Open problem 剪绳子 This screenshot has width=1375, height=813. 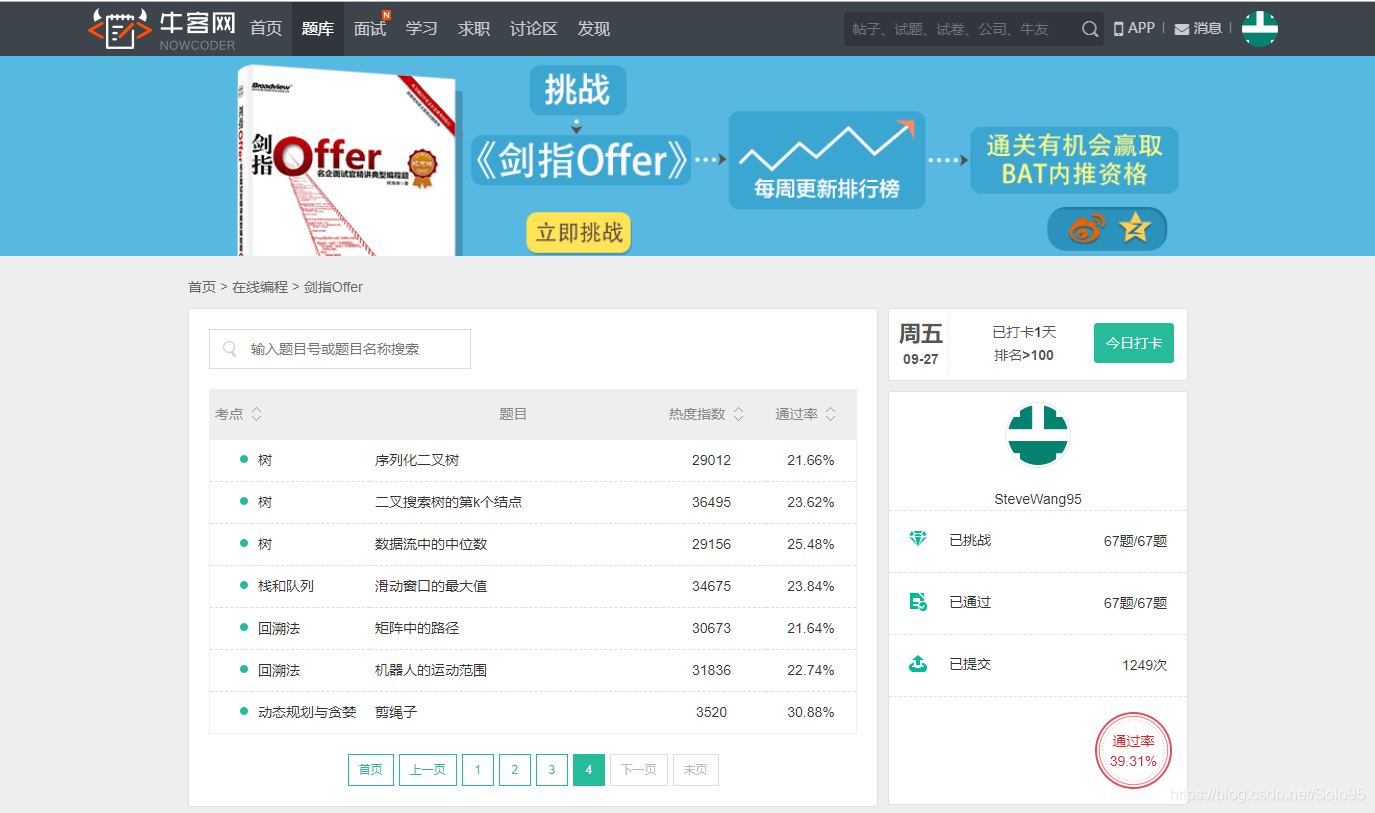point(396,712)
